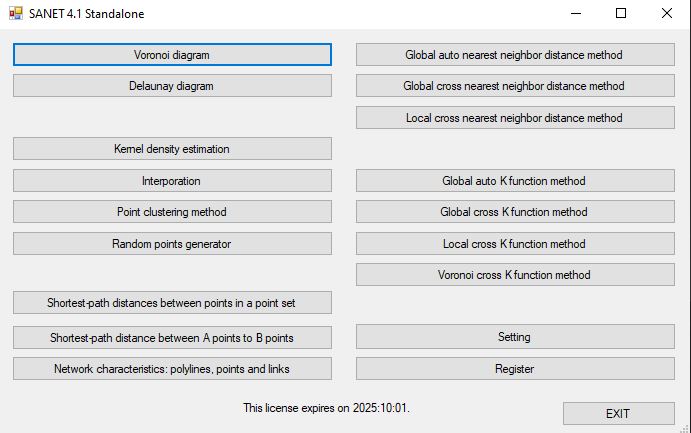Maximize the SANET 4.1 Standalone window
Image resolution: width=691 pixels, height=433 pixels.
coord(621,13)
